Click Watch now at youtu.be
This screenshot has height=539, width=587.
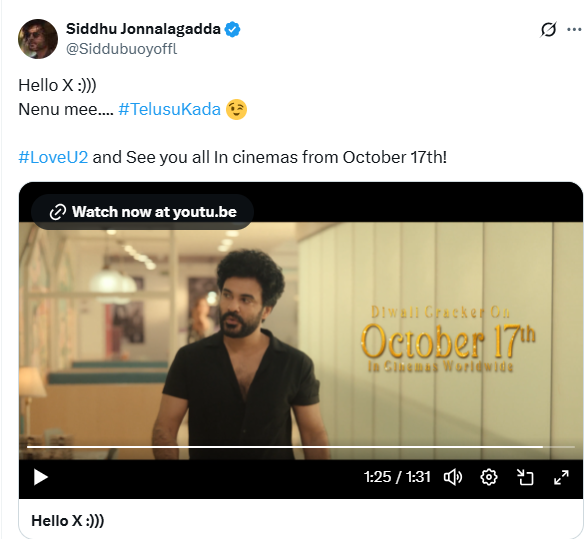143,212
